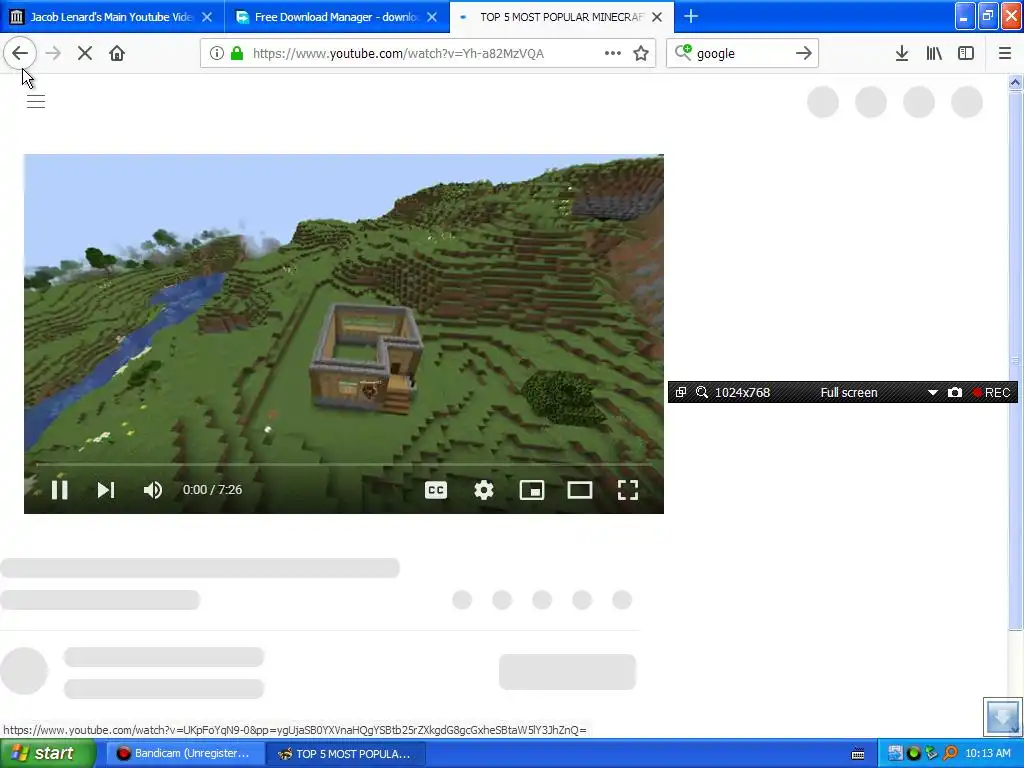Viewport: 1024px width, 768px height.
Task: Close the Jacob Lenard's Main Youtube tab
Action: [x=207, y=17]
